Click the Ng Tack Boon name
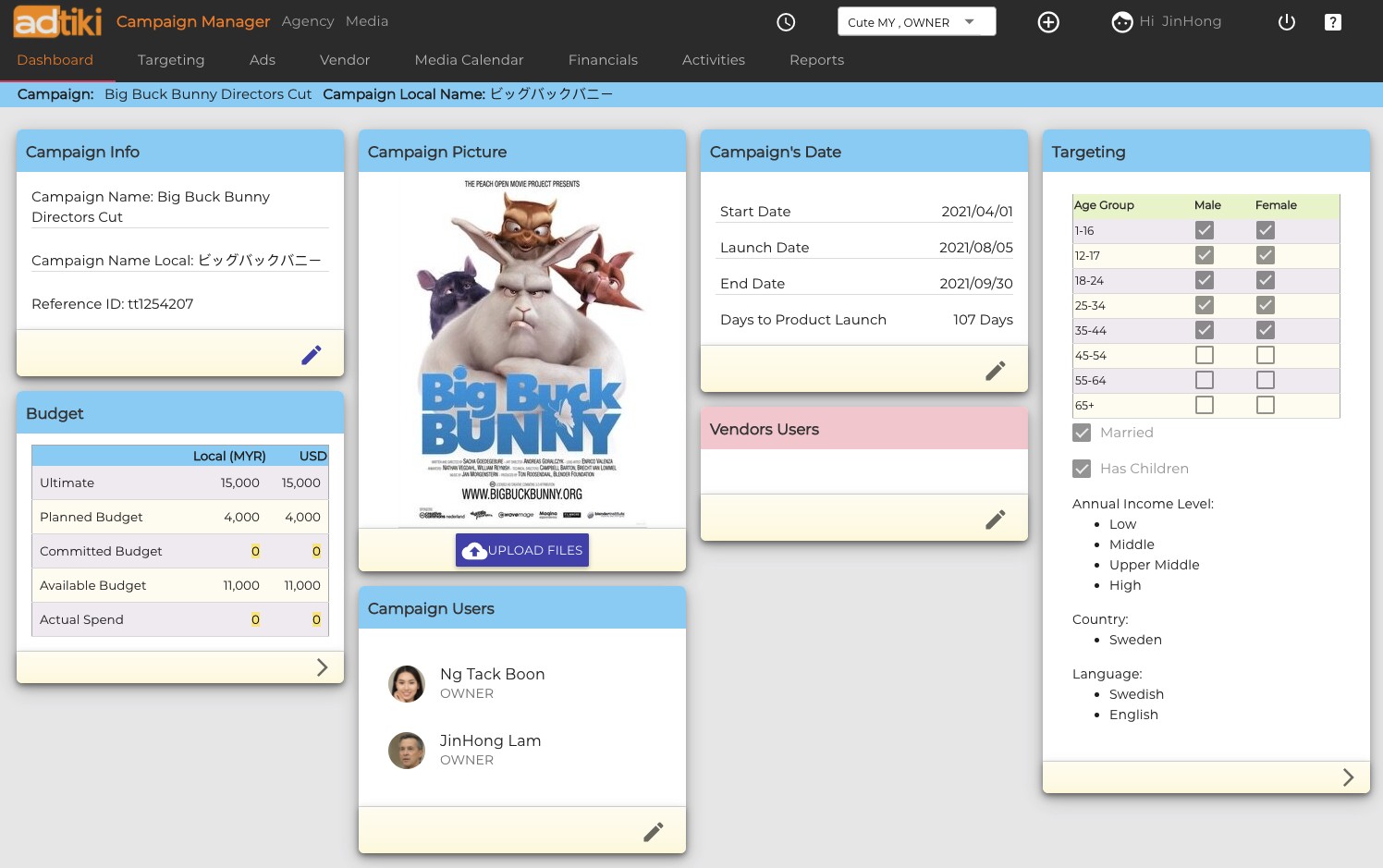This screenshot has height=868, width=1383. [x=493, y=674]
